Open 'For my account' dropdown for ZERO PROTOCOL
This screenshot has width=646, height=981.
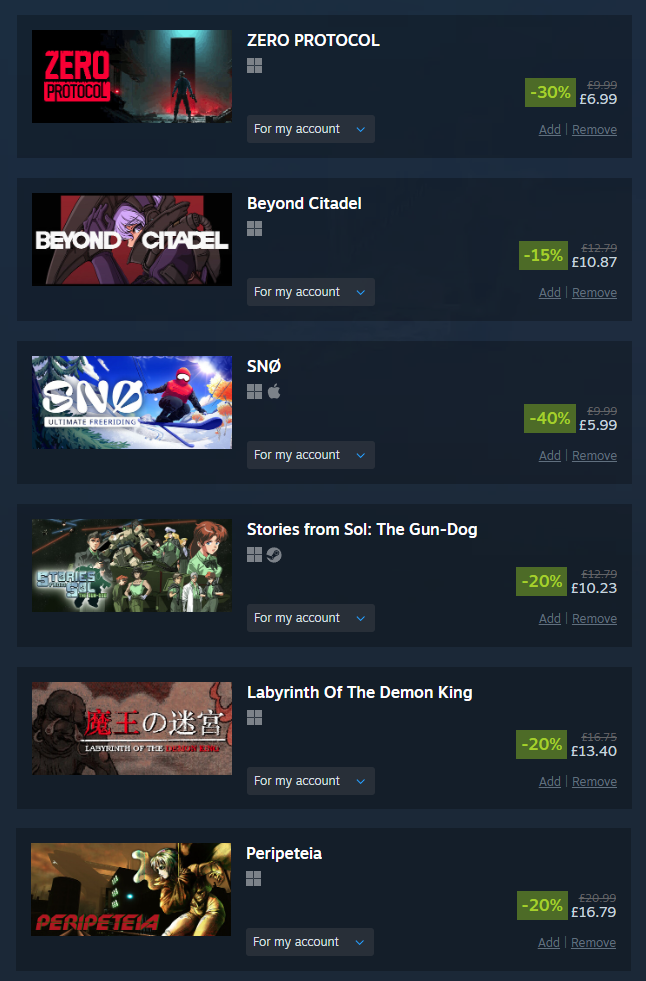[x=311, y=129]
